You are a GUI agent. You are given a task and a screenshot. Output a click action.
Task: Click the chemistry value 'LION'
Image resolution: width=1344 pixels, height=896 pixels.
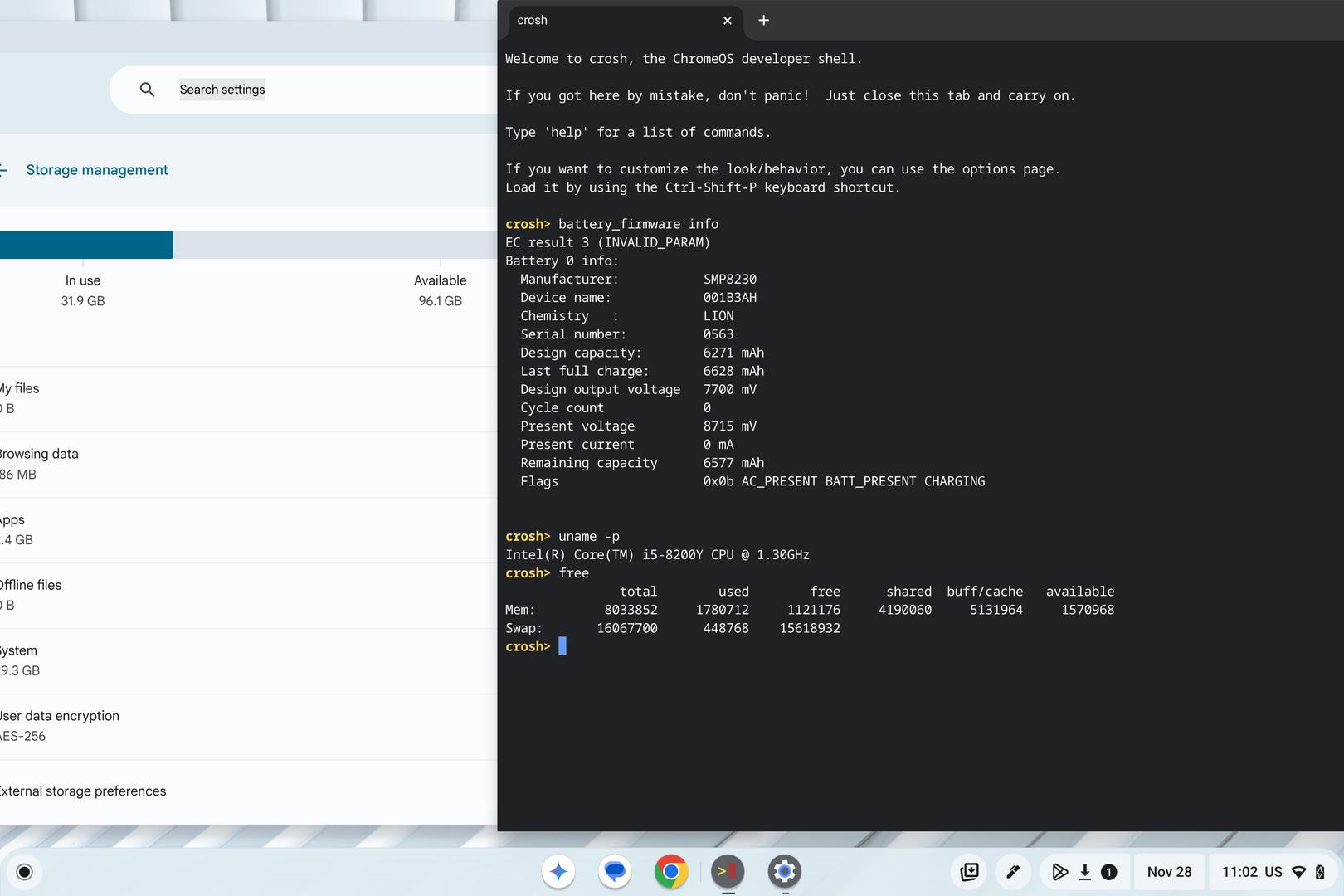(718, 316)
